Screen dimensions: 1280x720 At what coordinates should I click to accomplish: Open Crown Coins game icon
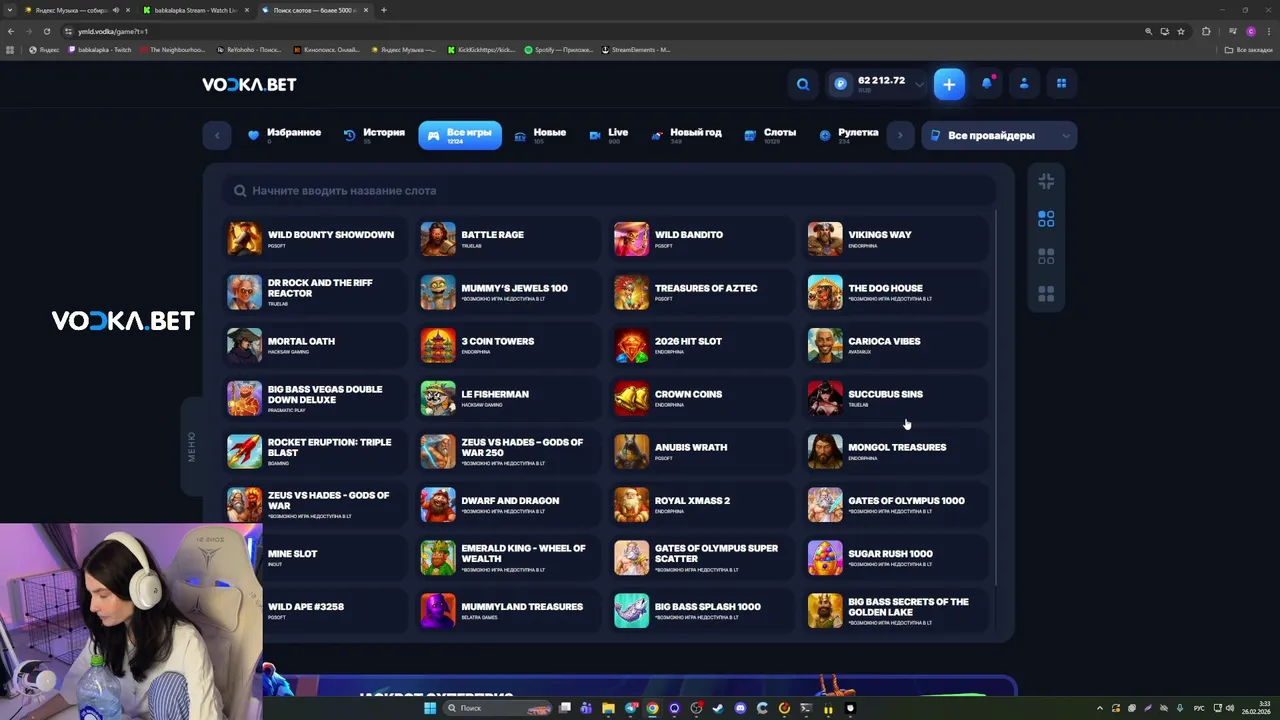(x=631, y=398)
